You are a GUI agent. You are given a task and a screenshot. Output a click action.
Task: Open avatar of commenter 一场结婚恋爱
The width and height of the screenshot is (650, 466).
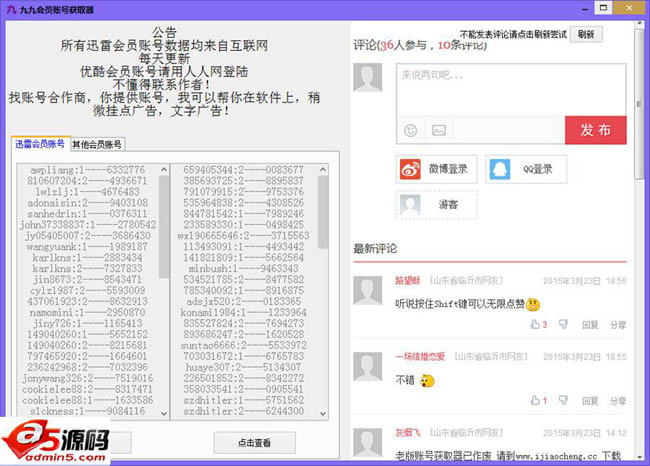tap(368, 367)
